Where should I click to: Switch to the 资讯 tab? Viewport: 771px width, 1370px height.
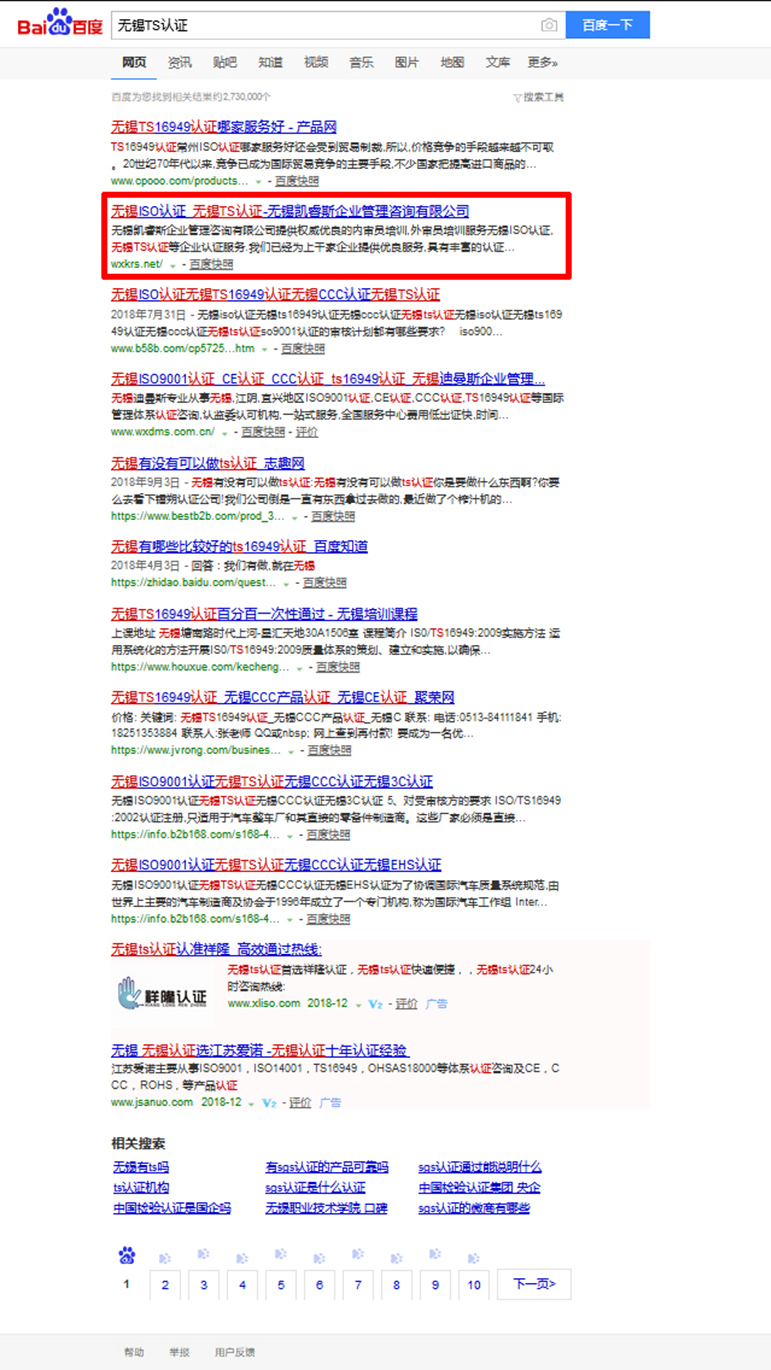pyautogui.click(x=180, y=63)
